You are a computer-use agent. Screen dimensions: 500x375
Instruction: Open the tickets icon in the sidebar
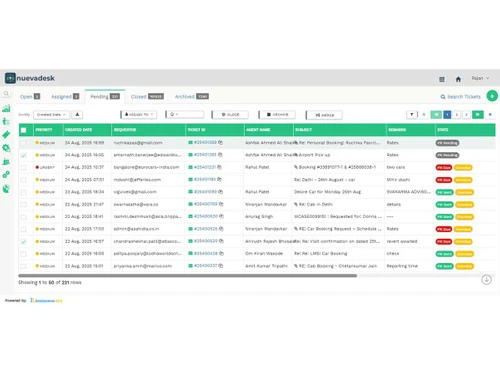(6, 135)
